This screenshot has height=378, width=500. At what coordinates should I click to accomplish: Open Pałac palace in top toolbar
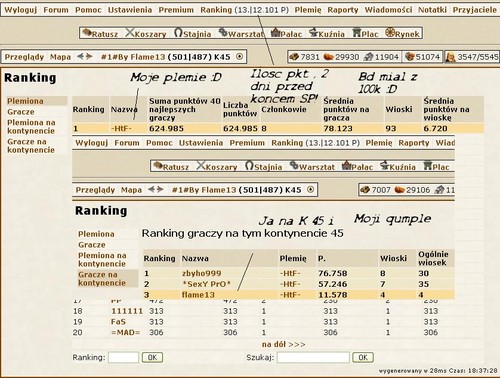[286, 34]
